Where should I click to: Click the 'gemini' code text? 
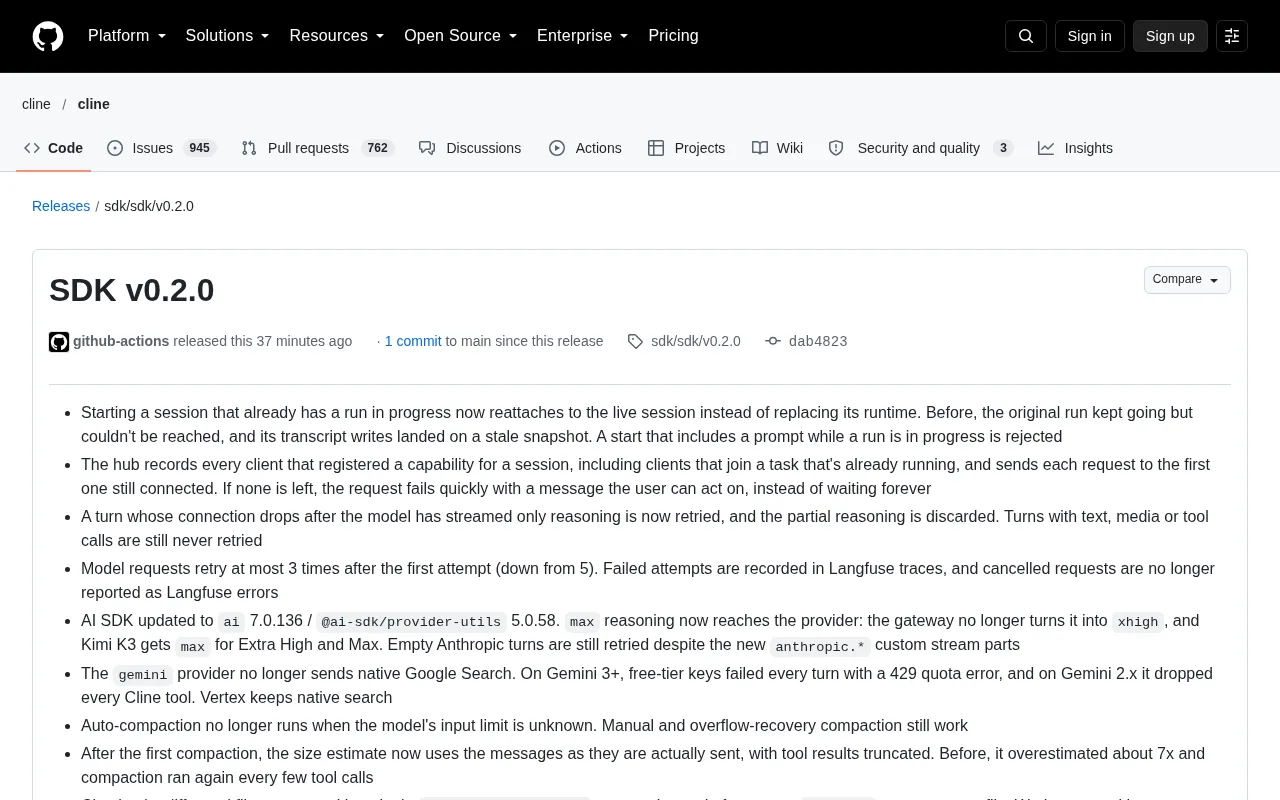point(143,675)
